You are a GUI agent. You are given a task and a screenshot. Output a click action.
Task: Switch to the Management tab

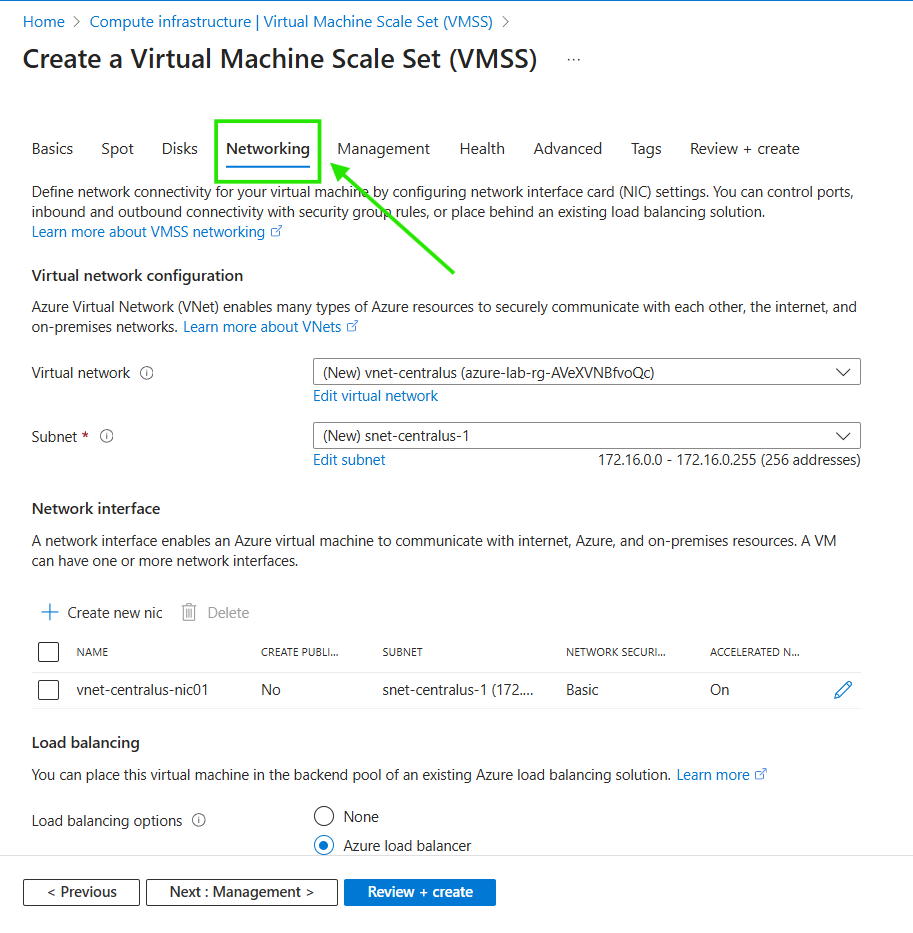pyautogui.click(x=383, y=149)
